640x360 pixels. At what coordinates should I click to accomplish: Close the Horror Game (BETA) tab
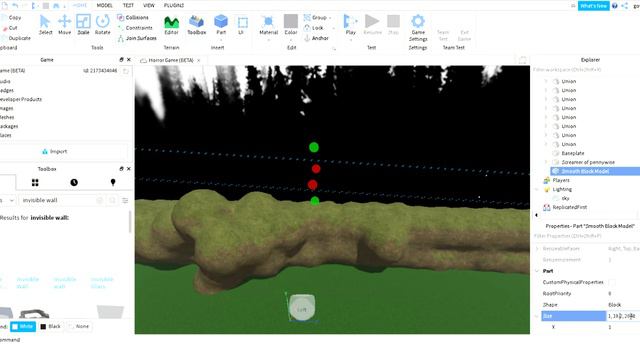pos(199,60)
